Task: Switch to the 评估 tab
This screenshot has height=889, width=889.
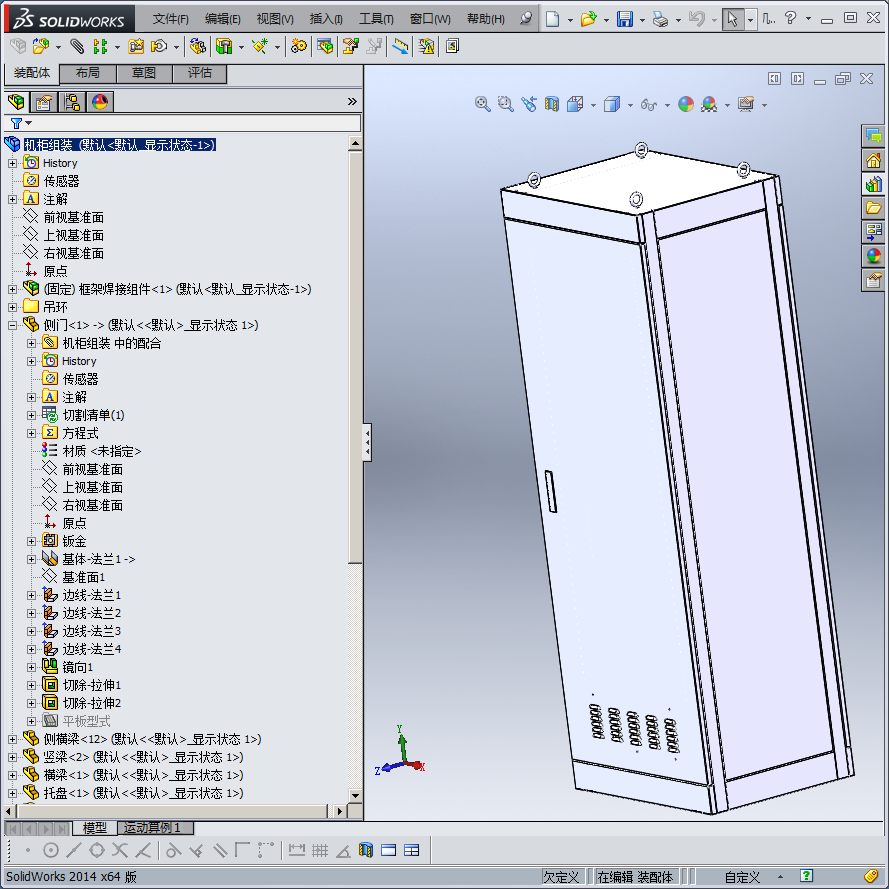Action: tap(200, 73)
